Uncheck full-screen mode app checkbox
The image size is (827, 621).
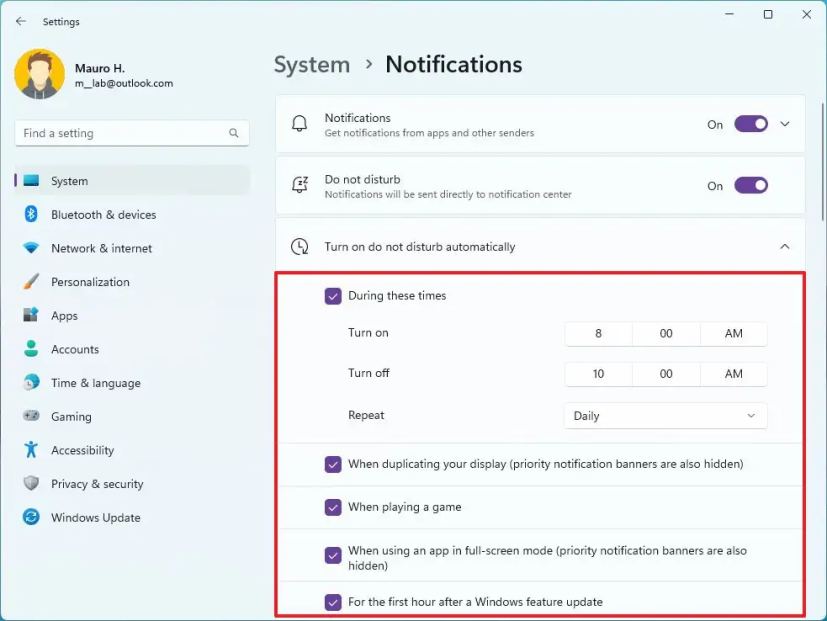[x=333, y=556]
